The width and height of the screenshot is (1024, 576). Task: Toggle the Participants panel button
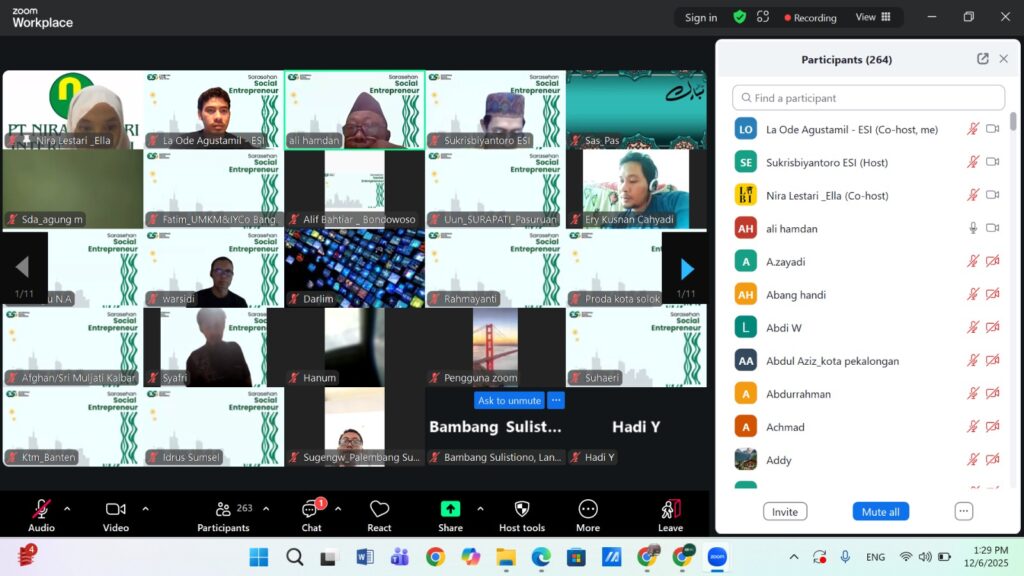click(x=224, y=514)
